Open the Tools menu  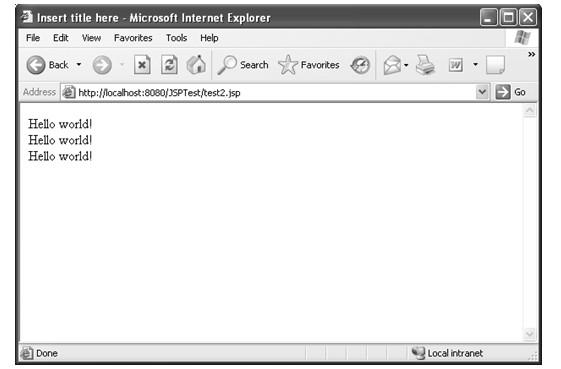tap(176, 38)
